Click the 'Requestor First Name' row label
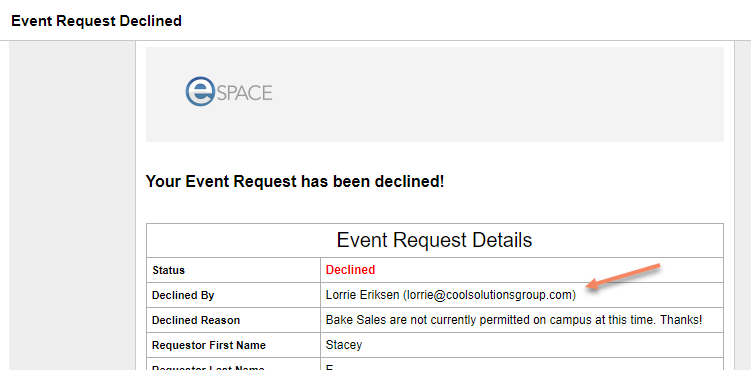The height and width of the screenshot is (370, 751). (x=209, y=345)
